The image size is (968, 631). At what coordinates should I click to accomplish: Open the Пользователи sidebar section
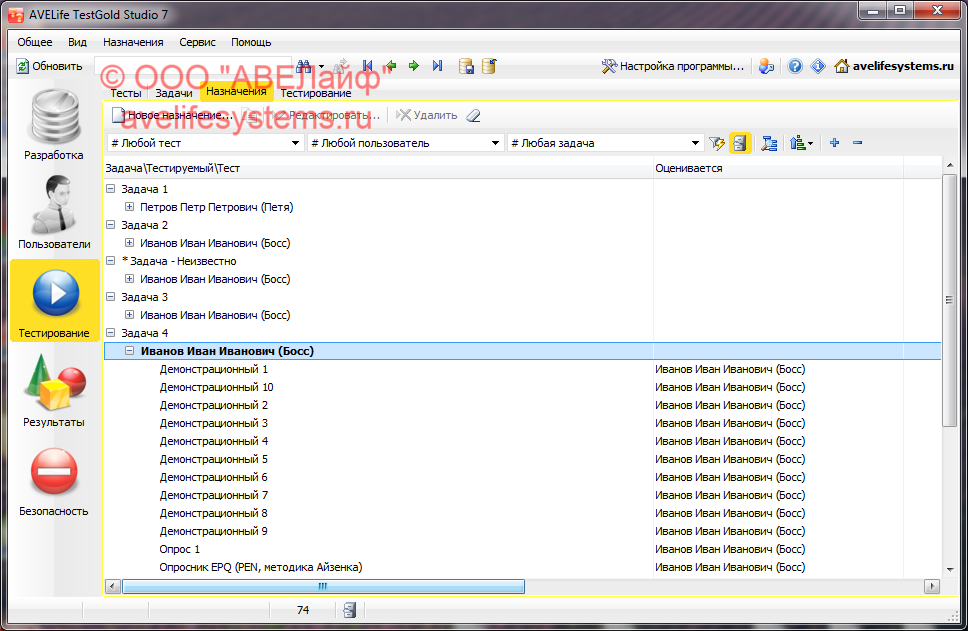point(54,213)
